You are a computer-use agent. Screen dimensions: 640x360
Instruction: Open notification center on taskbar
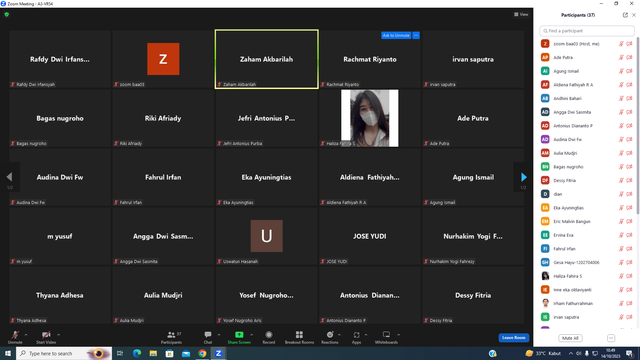[x=630, y=353]
